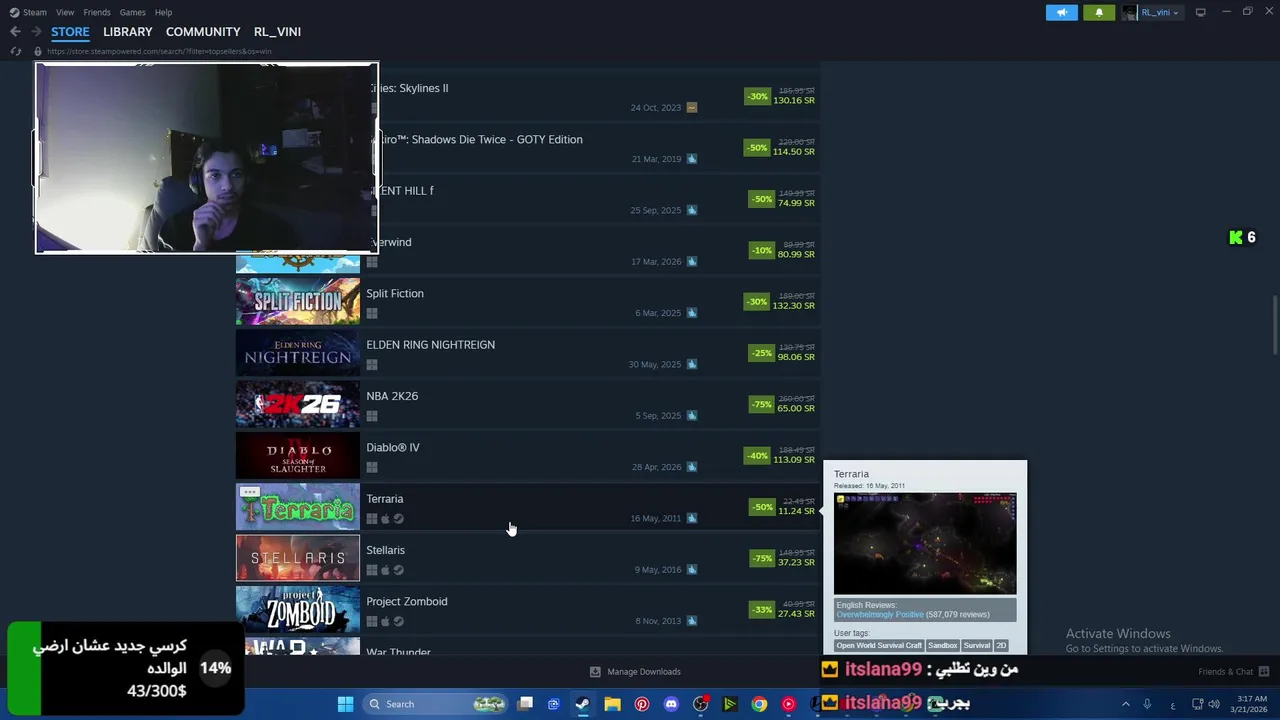Viewport: 1280px width, 720px height.
Task: Click the SILENT HILL f 74.99 SR price
Action: click(796, 203)
